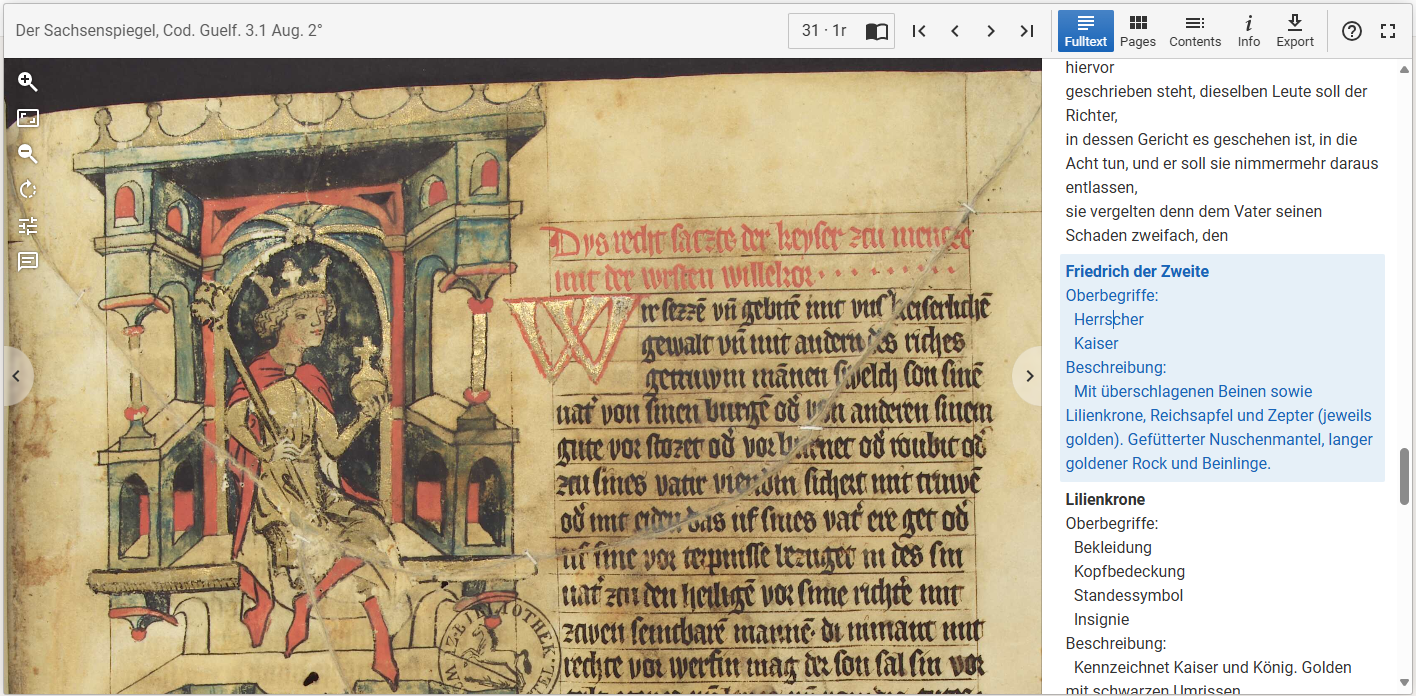Zoom in on the manuscript image
This screenshot has width=1416, height=696.
coord(28,82)
